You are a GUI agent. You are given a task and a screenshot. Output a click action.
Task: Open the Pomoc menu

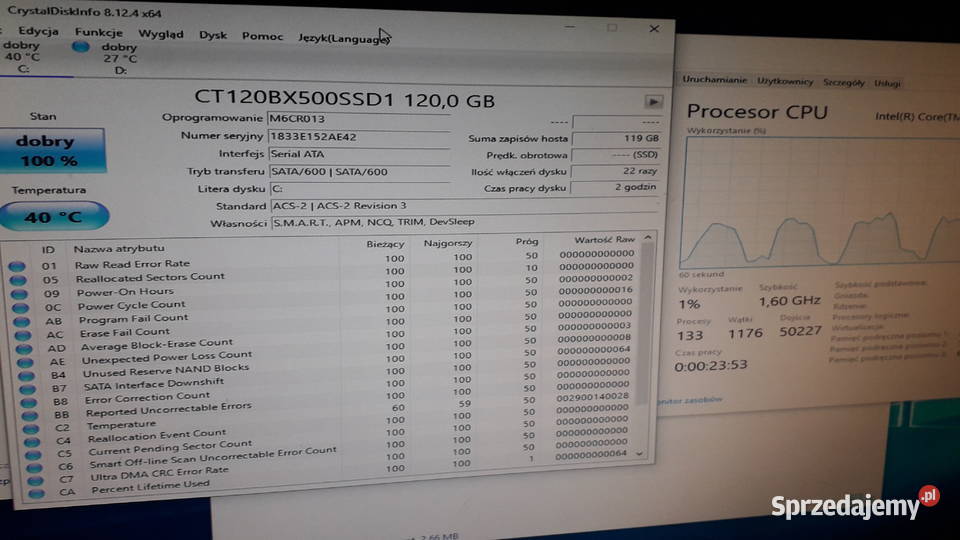pyautogui.click(x=262, y=37)
